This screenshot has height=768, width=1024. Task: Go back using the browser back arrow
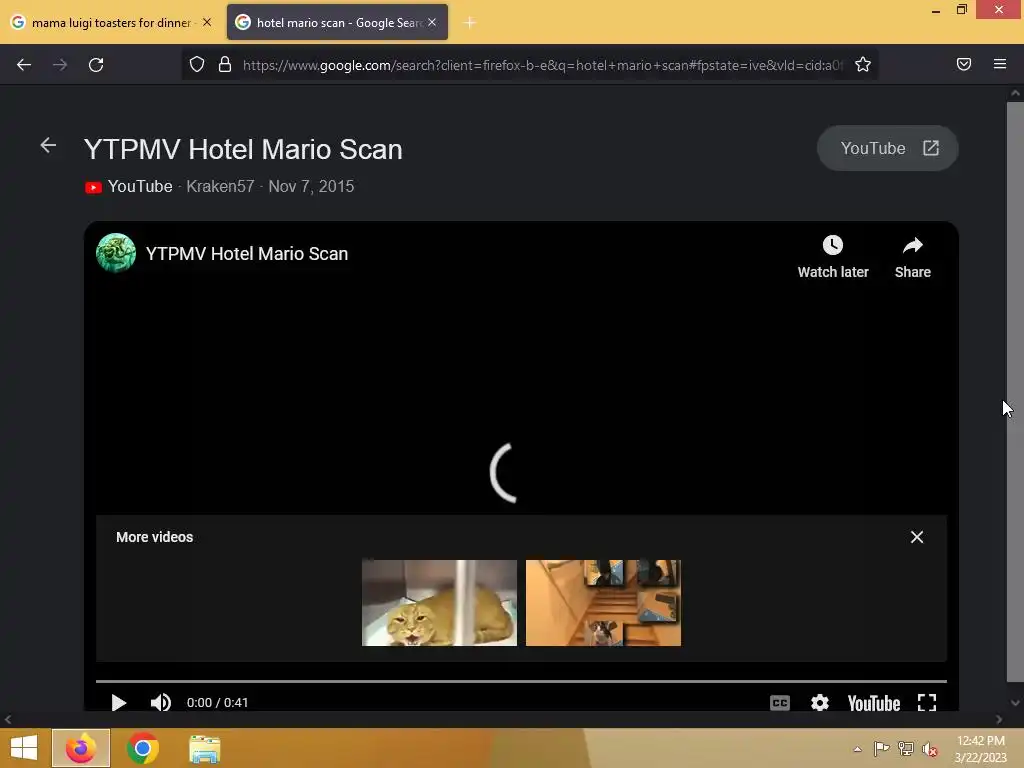(24, 65)
